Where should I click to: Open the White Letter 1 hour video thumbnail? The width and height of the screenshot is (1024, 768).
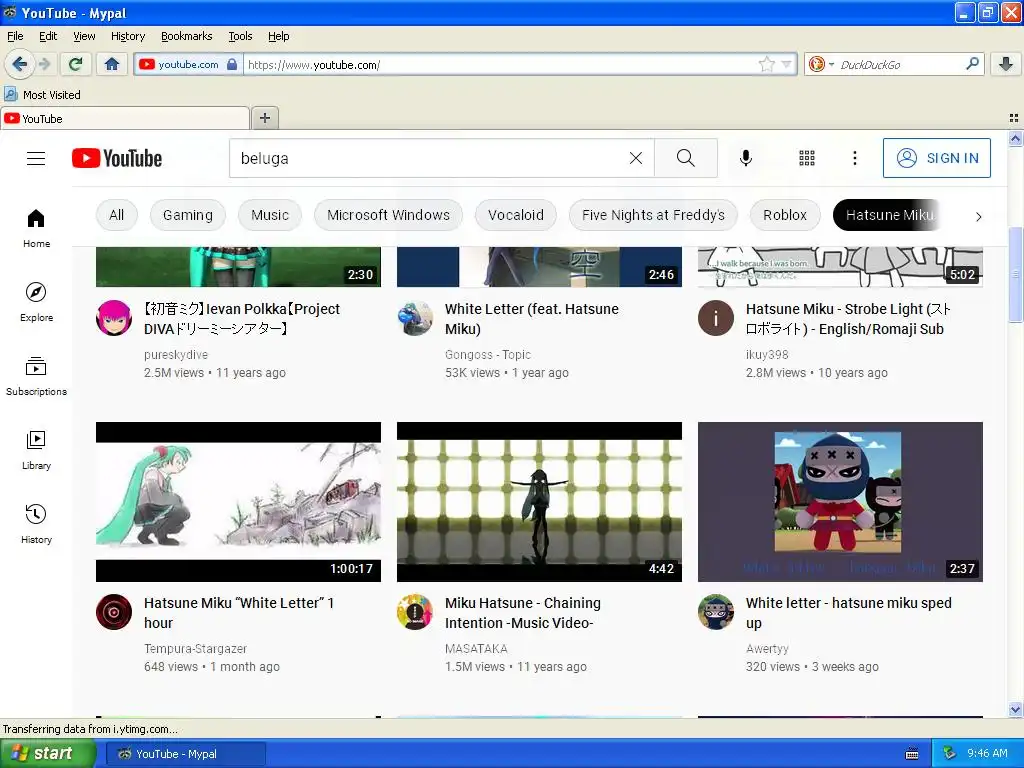click(238, 502)
